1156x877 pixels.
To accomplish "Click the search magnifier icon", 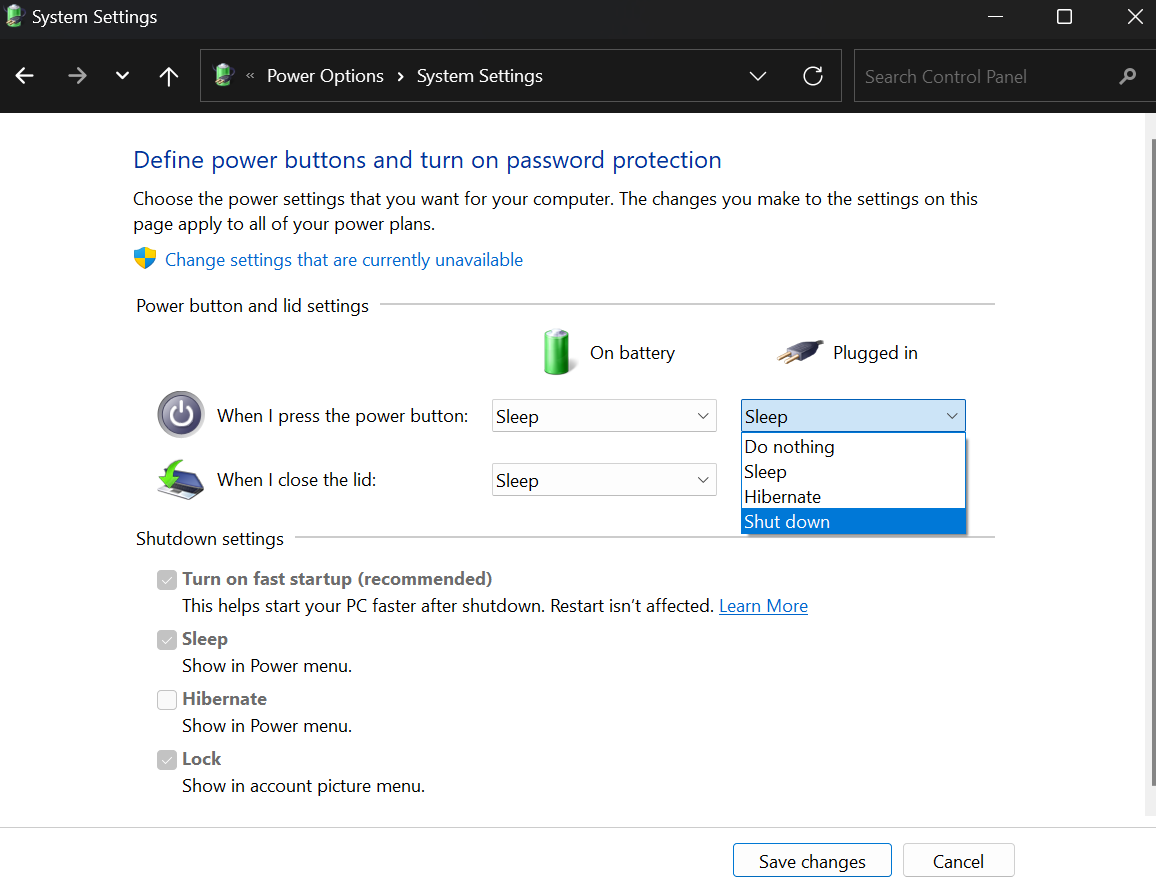I will click(x=1128, y=76).
